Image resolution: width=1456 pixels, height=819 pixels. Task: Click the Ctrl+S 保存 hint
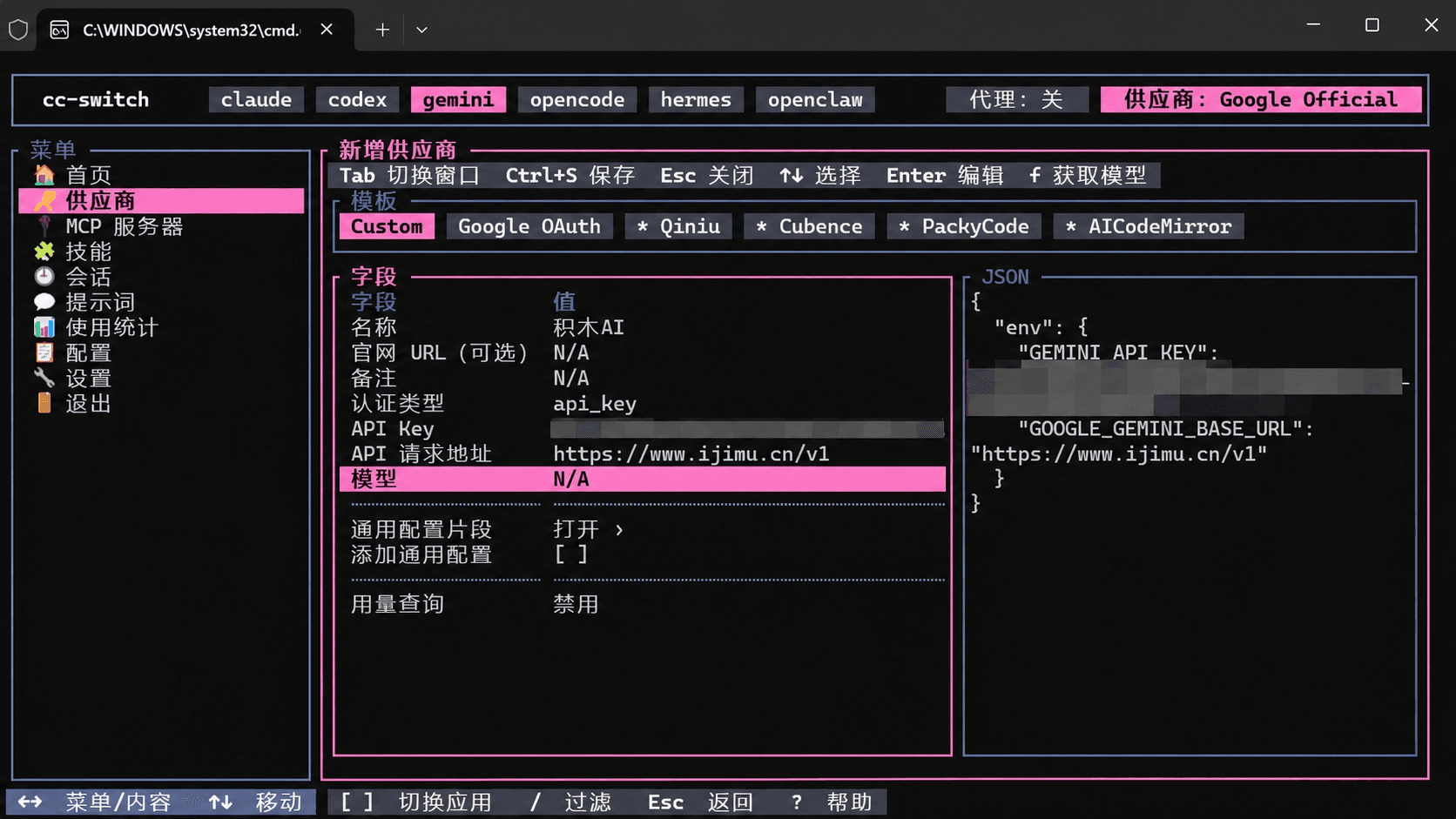570,176
